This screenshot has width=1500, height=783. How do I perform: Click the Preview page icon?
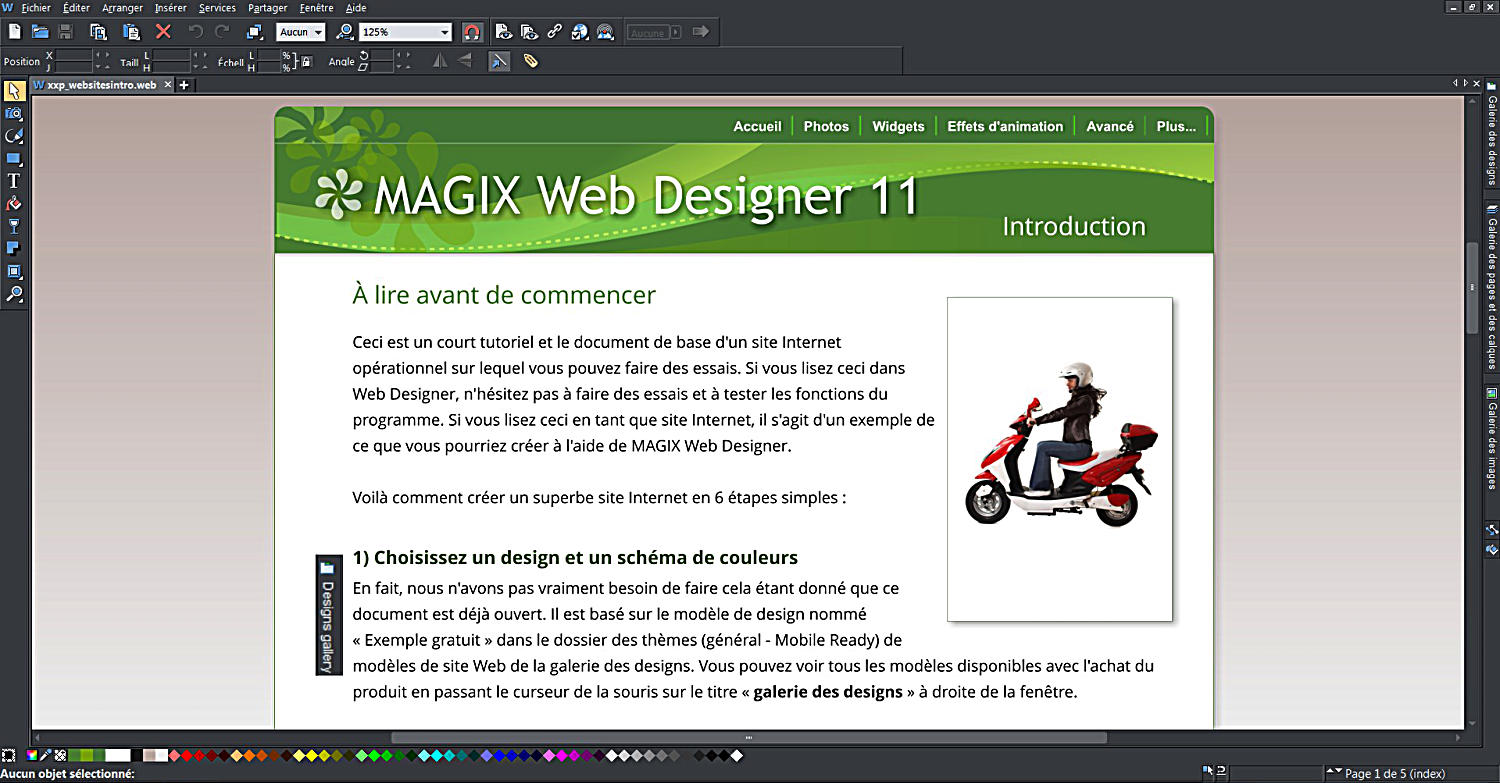click(504, 32)
